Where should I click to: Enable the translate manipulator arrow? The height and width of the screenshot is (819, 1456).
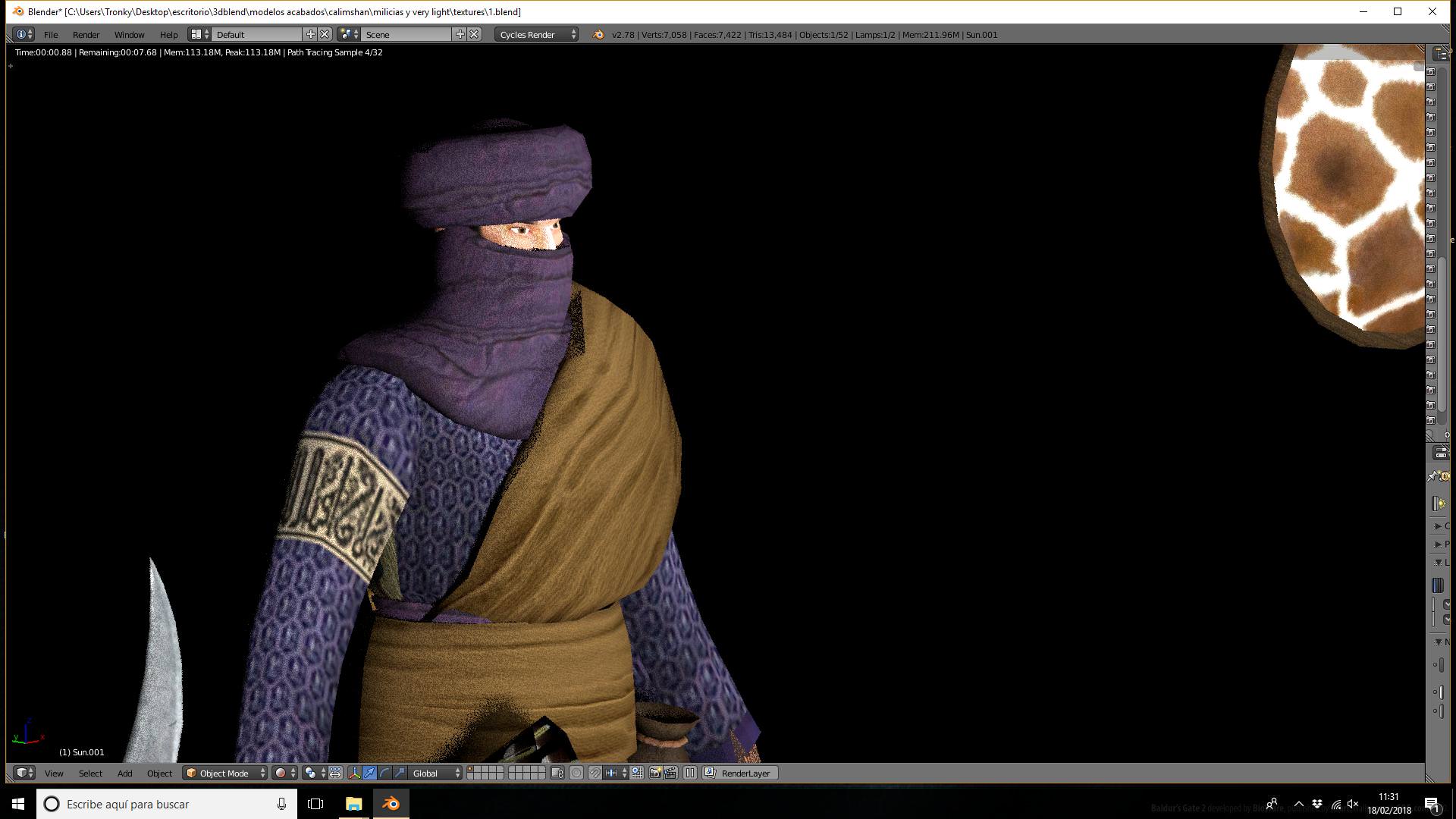369,773
